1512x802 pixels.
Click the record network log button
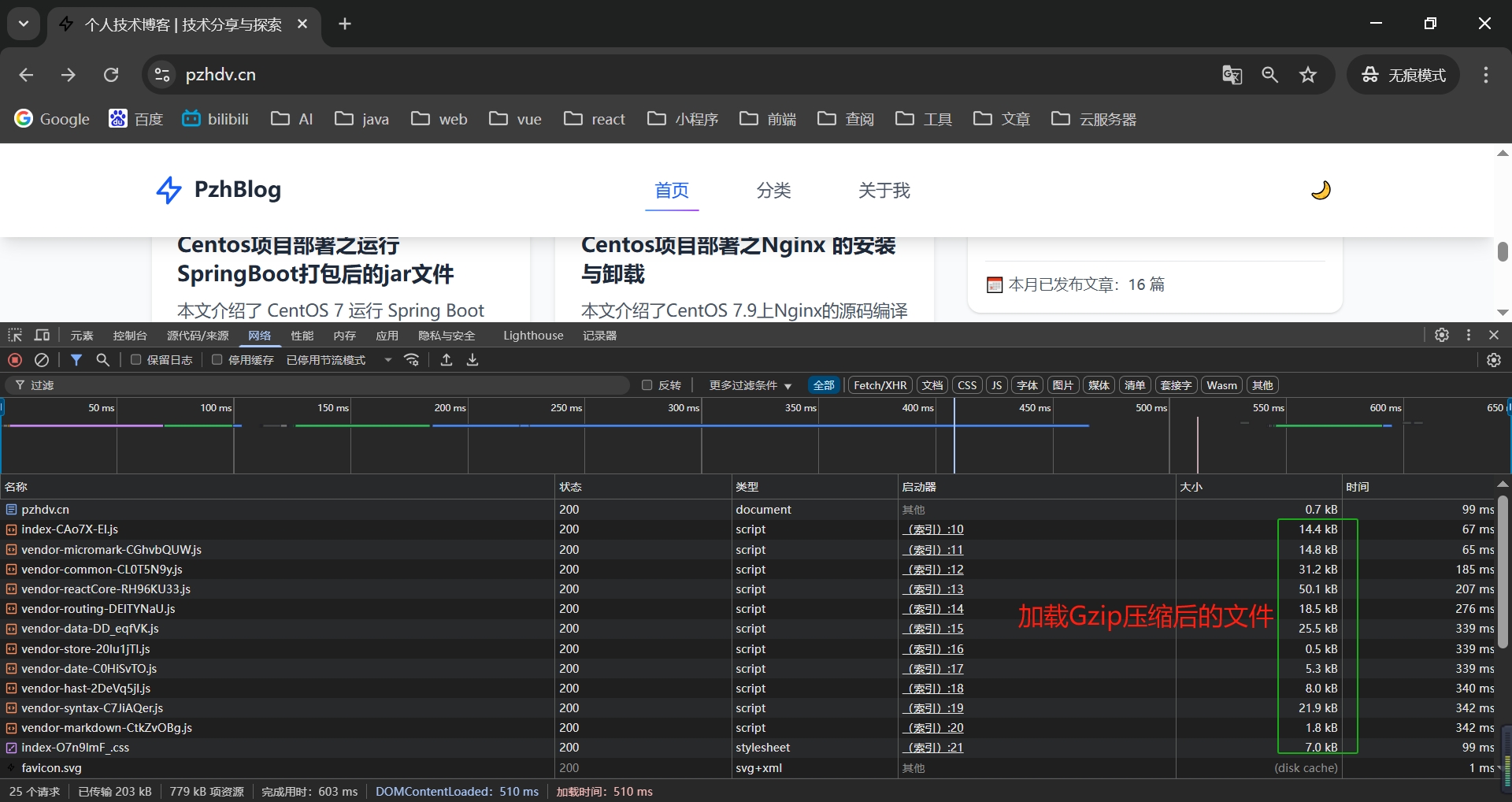click(15, 360)
